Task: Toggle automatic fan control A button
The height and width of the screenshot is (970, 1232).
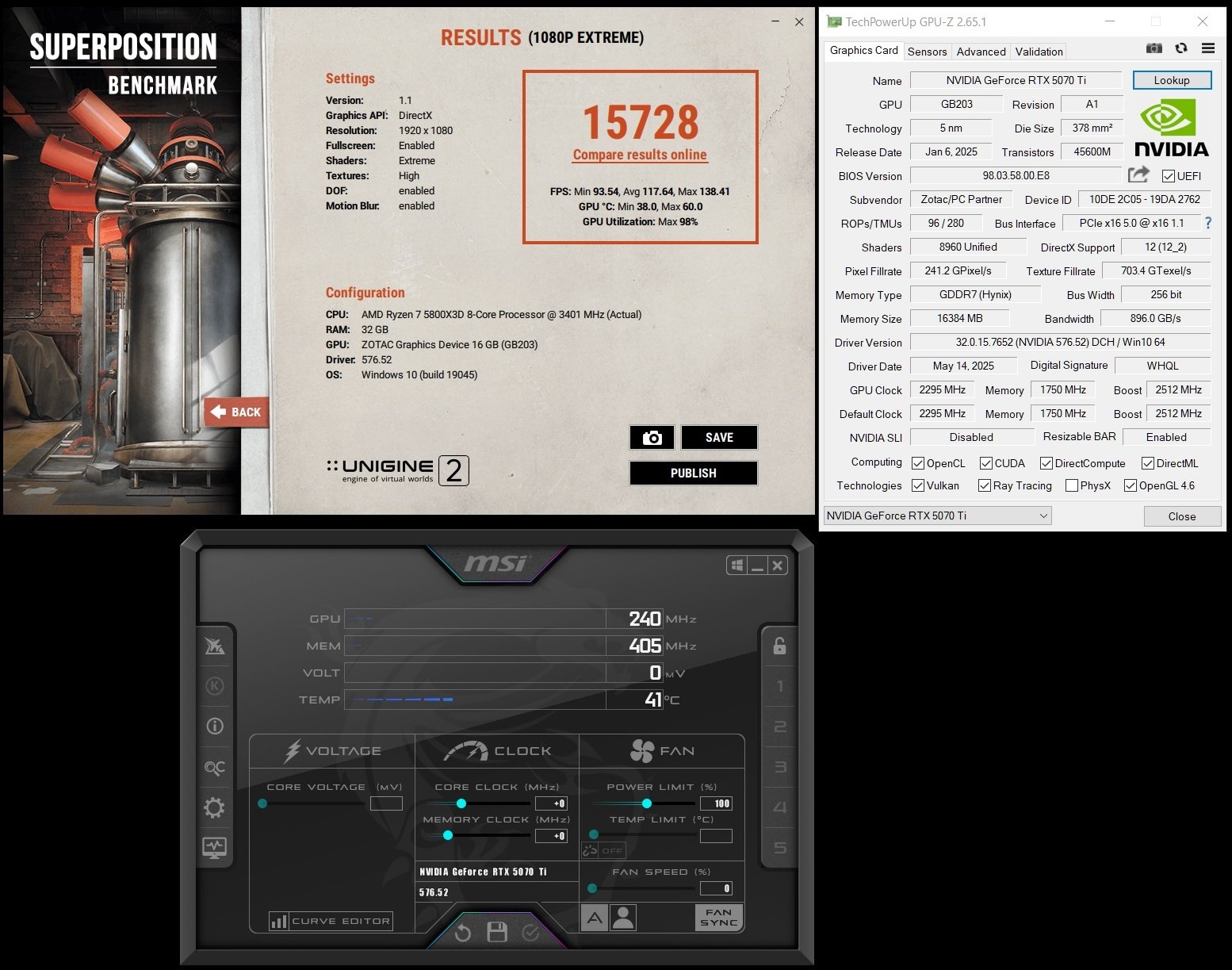Action: (x=595, y=918)
